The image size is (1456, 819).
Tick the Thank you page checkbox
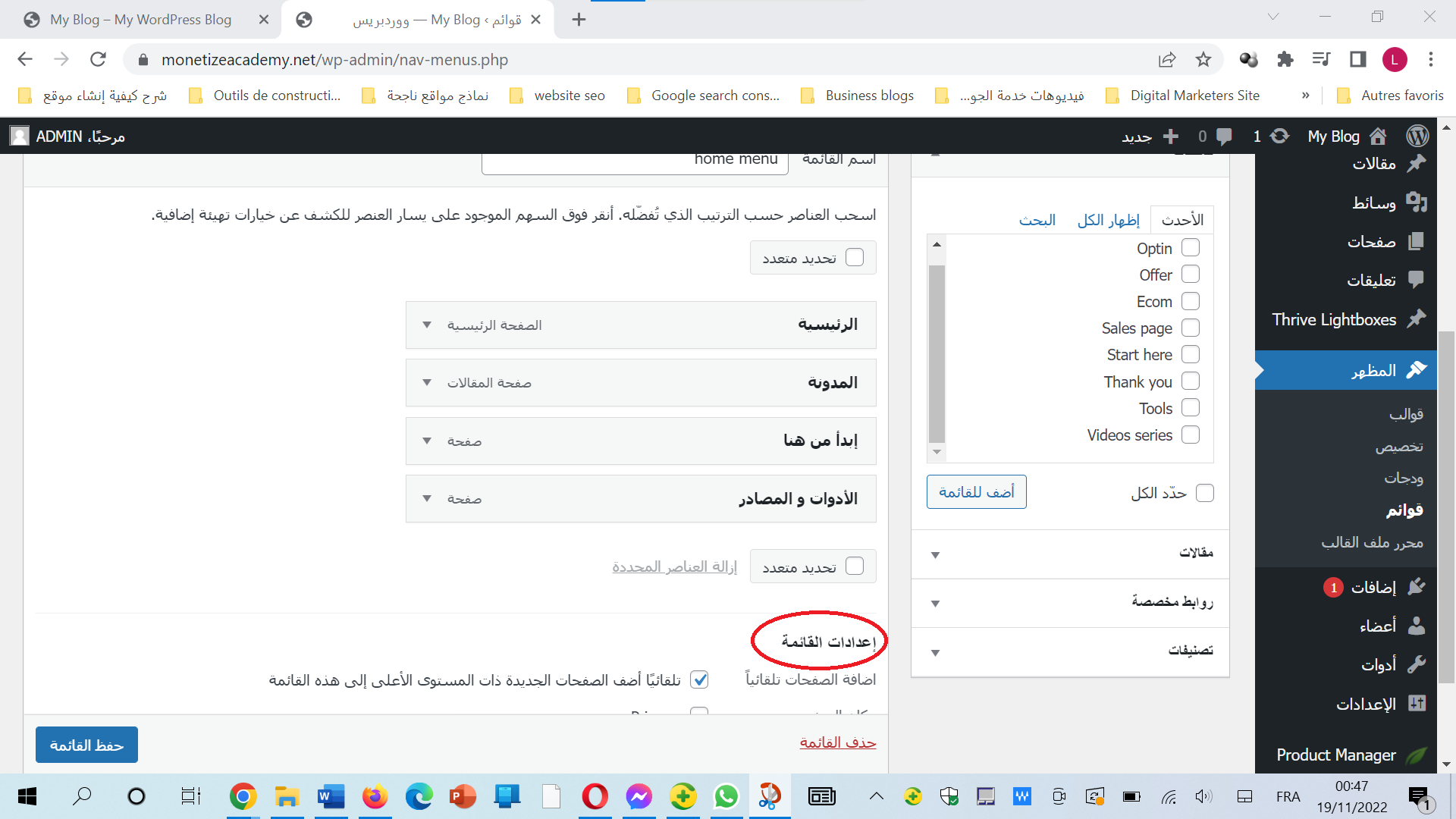click(x=1191, y=381)
